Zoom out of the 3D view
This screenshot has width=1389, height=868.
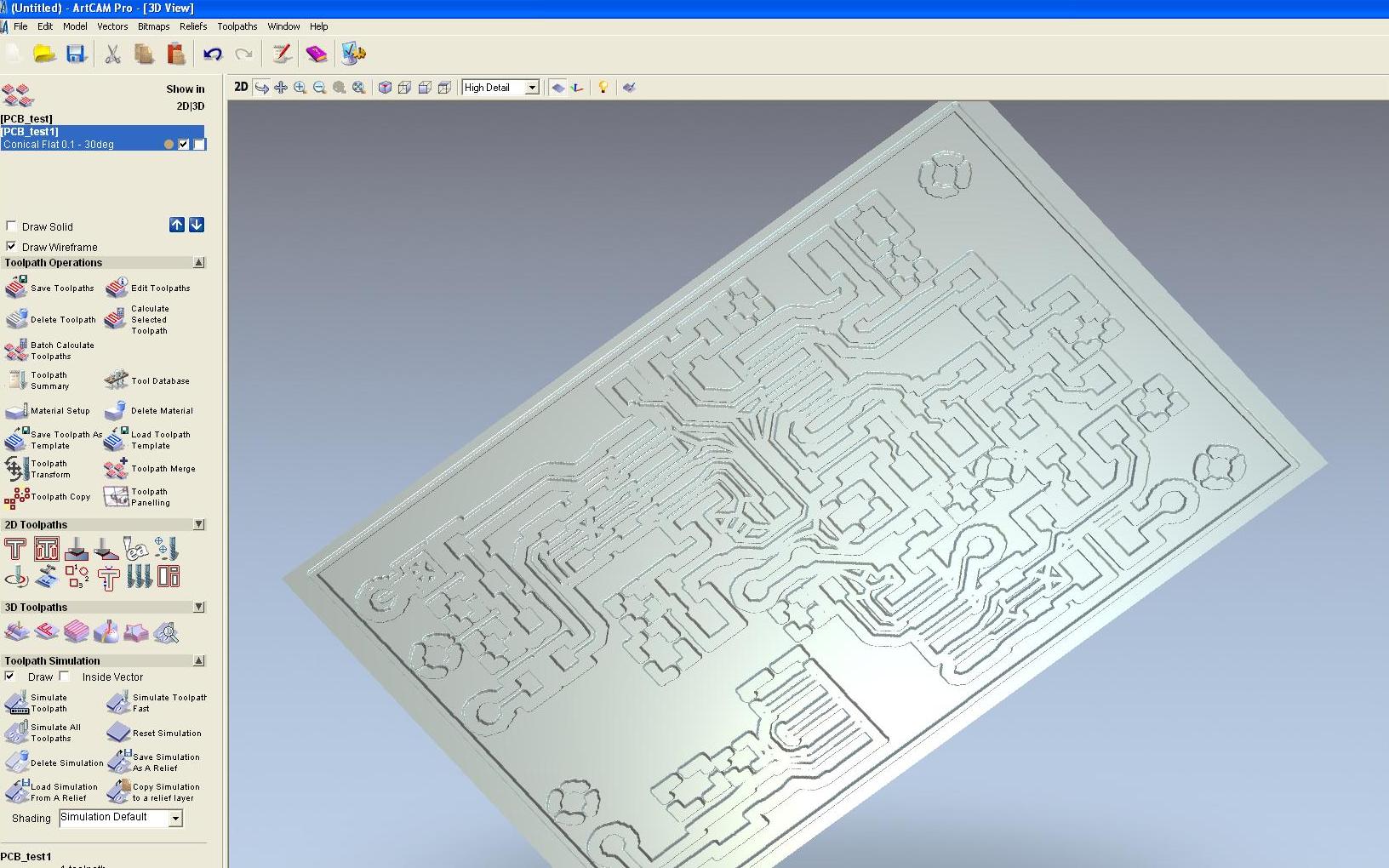coord(320,88)
